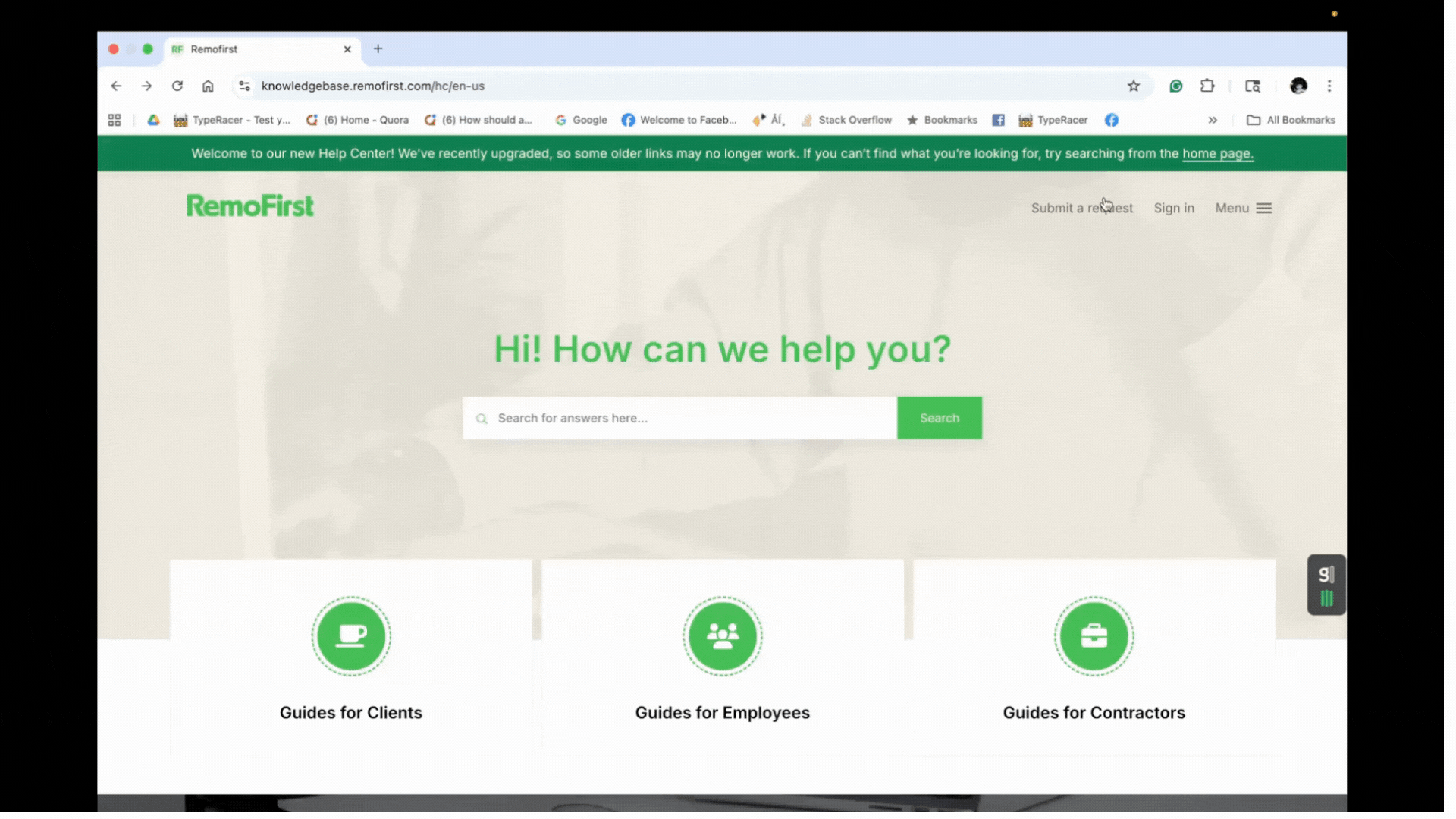Select the Guides for Clients coffee cup icon
The height and width of the screenshot is (819, 1456).
[x=350, y=636]
